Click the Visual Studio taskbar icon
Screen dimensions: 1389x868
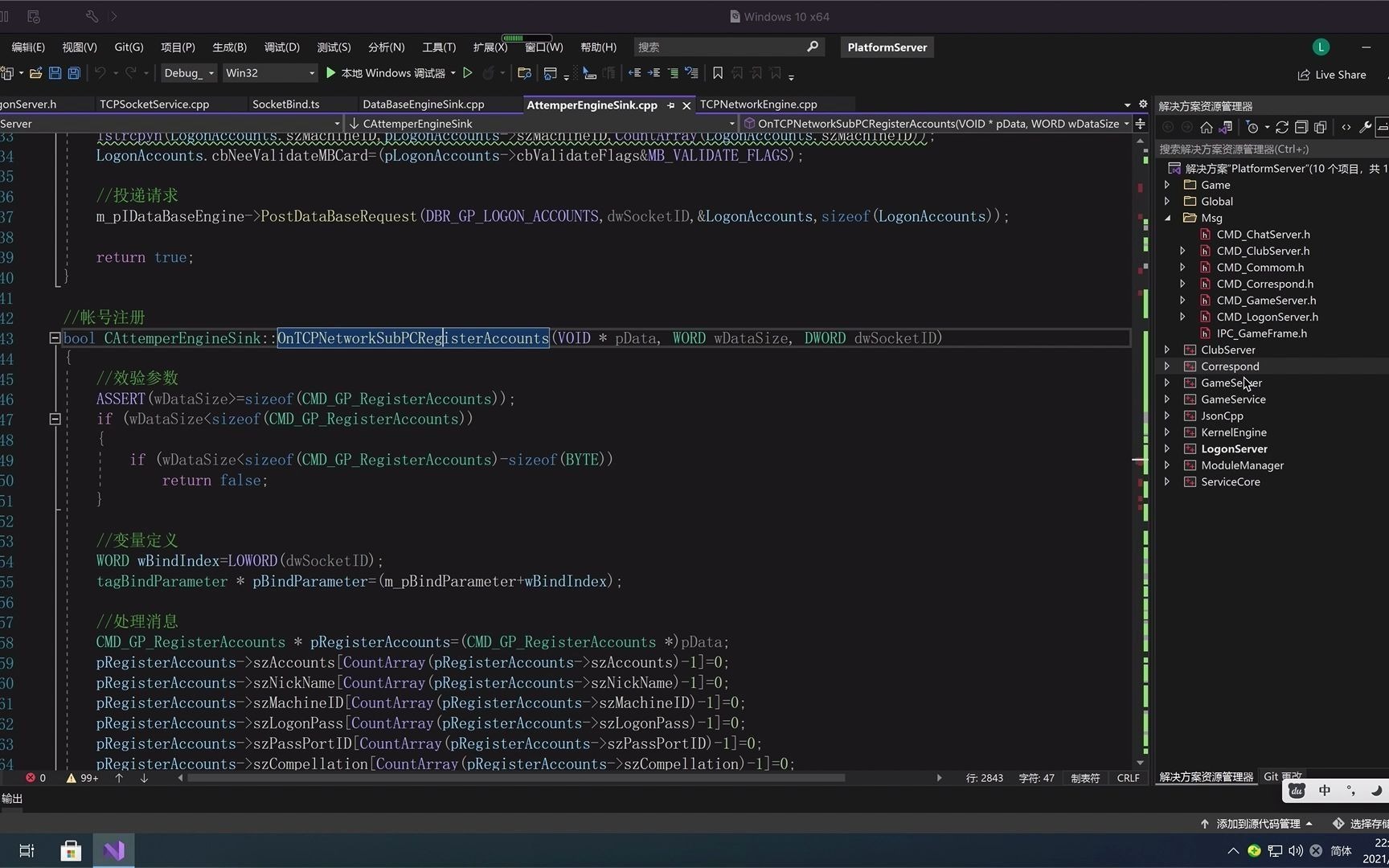click(113, 850)
